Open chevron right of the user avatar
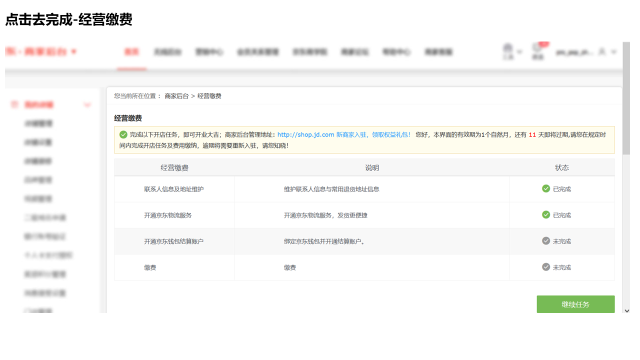Image resolution: width=640 pixels, height=360 pixels. click(x=613, y=52)
